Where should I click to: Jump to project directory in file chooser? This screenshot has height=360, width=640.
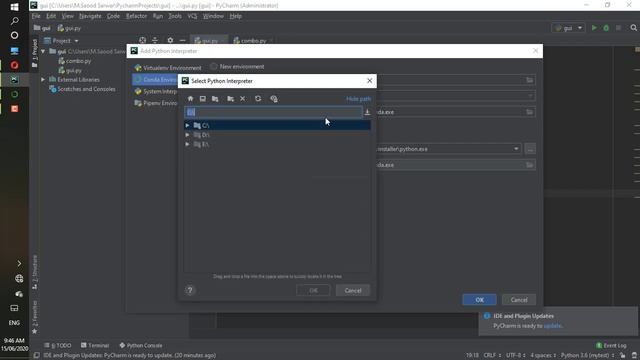[215, 99]
